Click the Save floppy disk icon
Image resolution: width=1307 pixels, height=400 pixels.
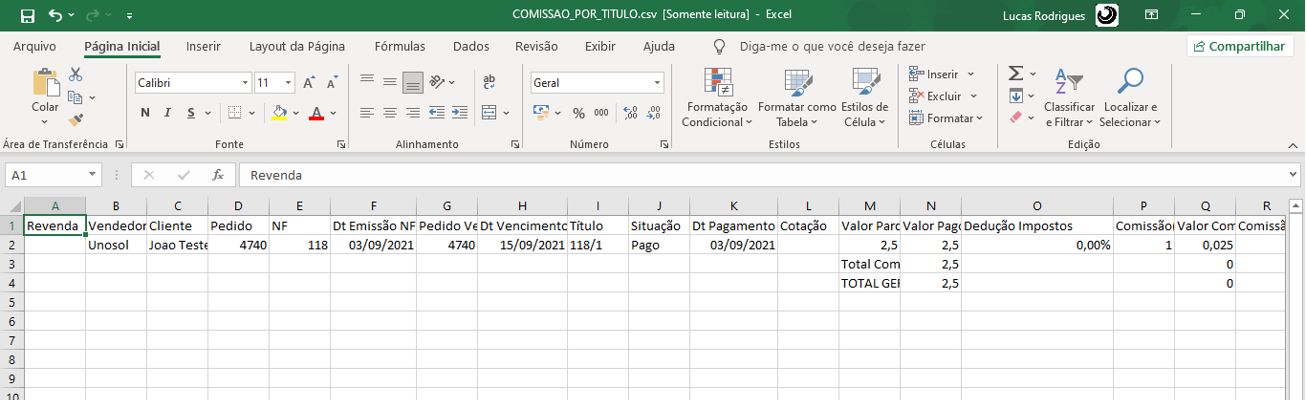click(27, 16)
